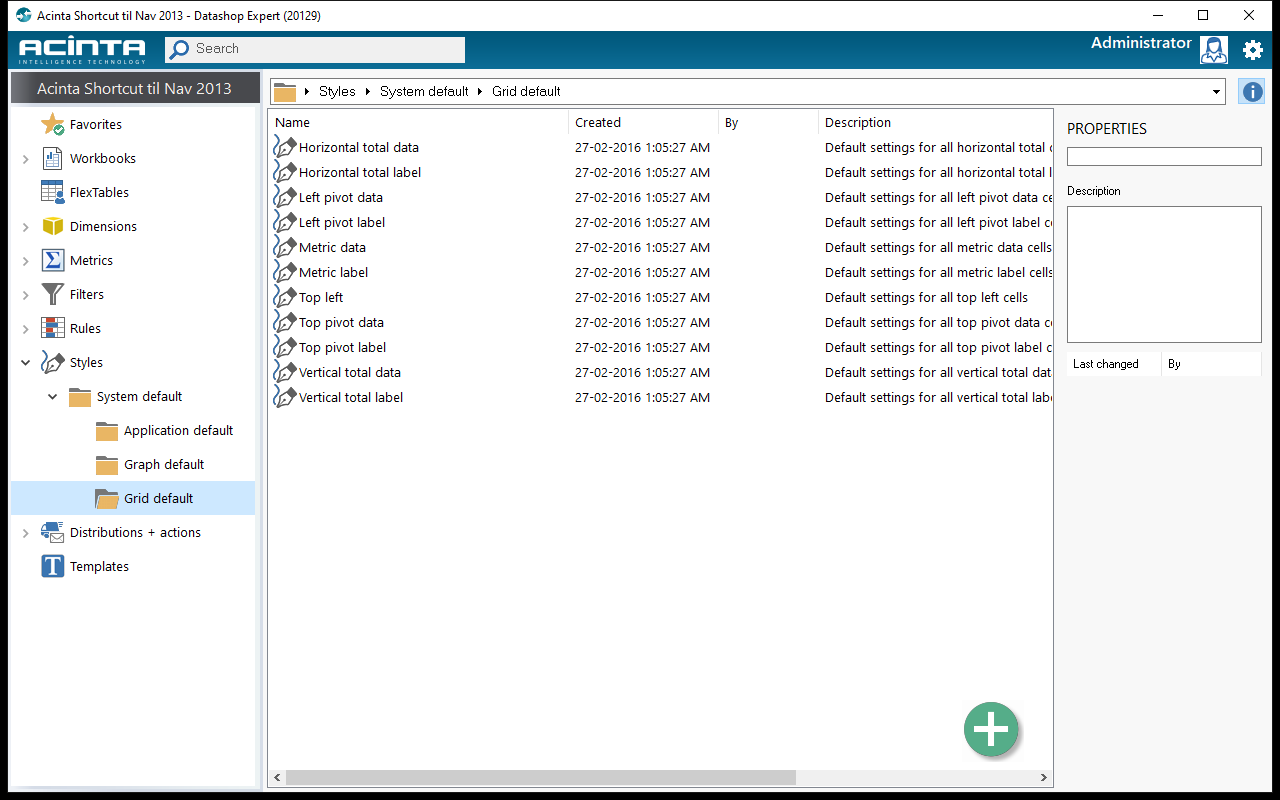Viewport: 1280px width, 800px height.
Task: Click the horizontal scrollbar right arrow
Action: pos(1044,777)
